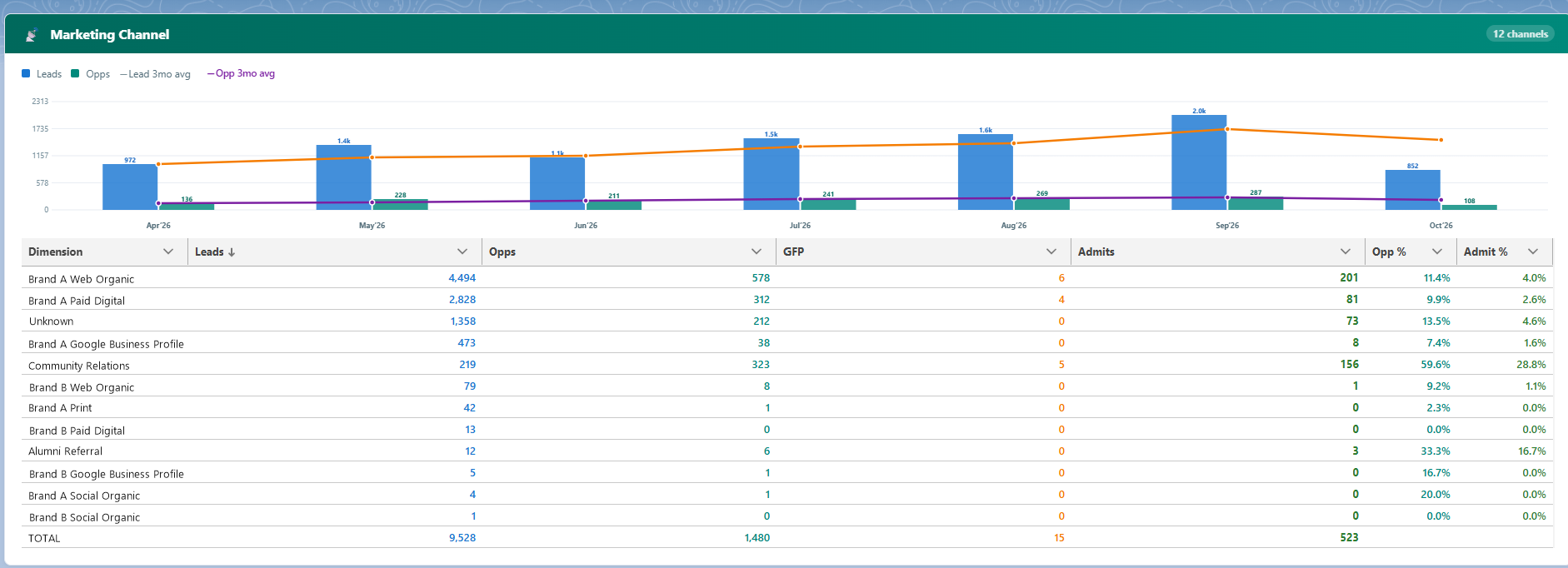Click the 523 total admits value
Viewport: 1568px width, 568px height.
coord(1350,538)
